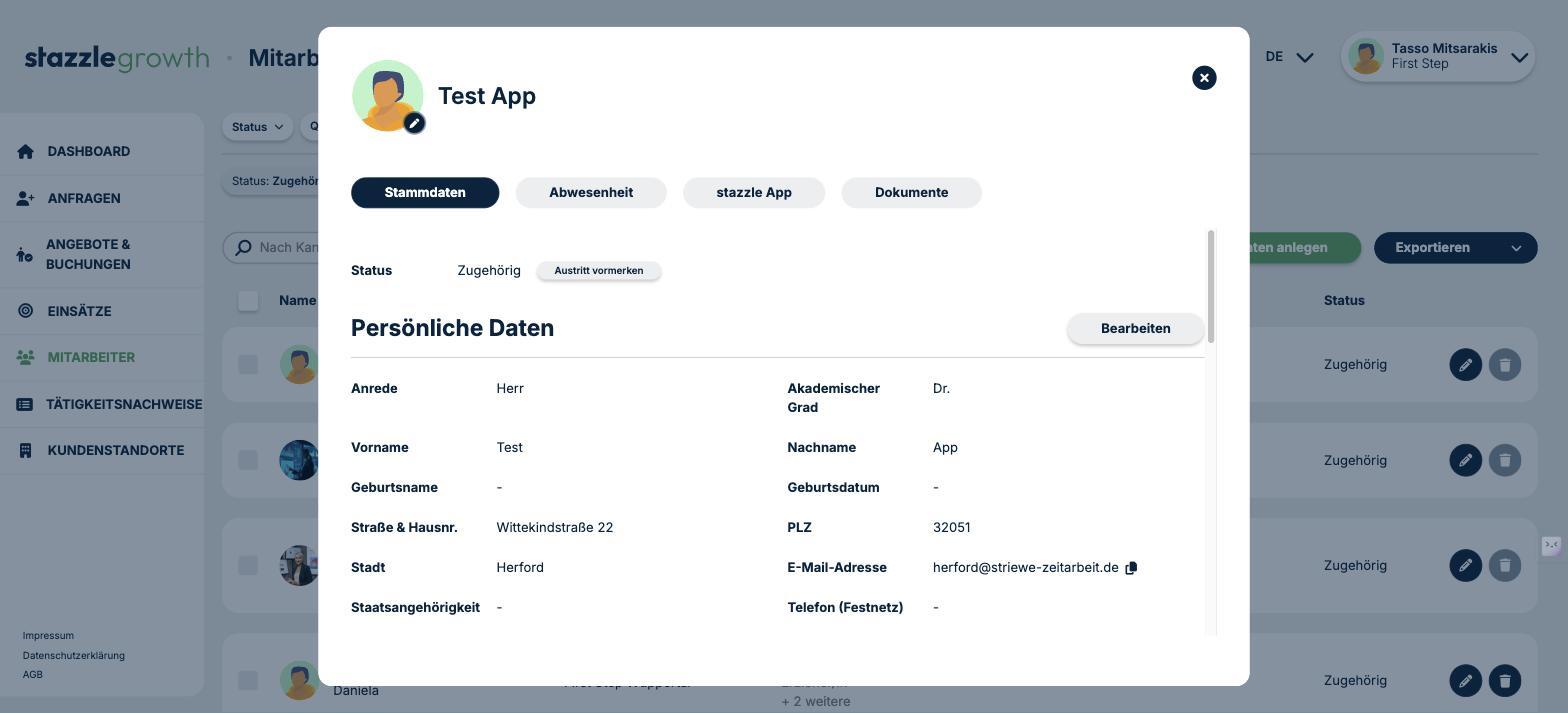Open the Exportieren dropdown arrow
1568x713 pixels.
tap(1516, 248)
